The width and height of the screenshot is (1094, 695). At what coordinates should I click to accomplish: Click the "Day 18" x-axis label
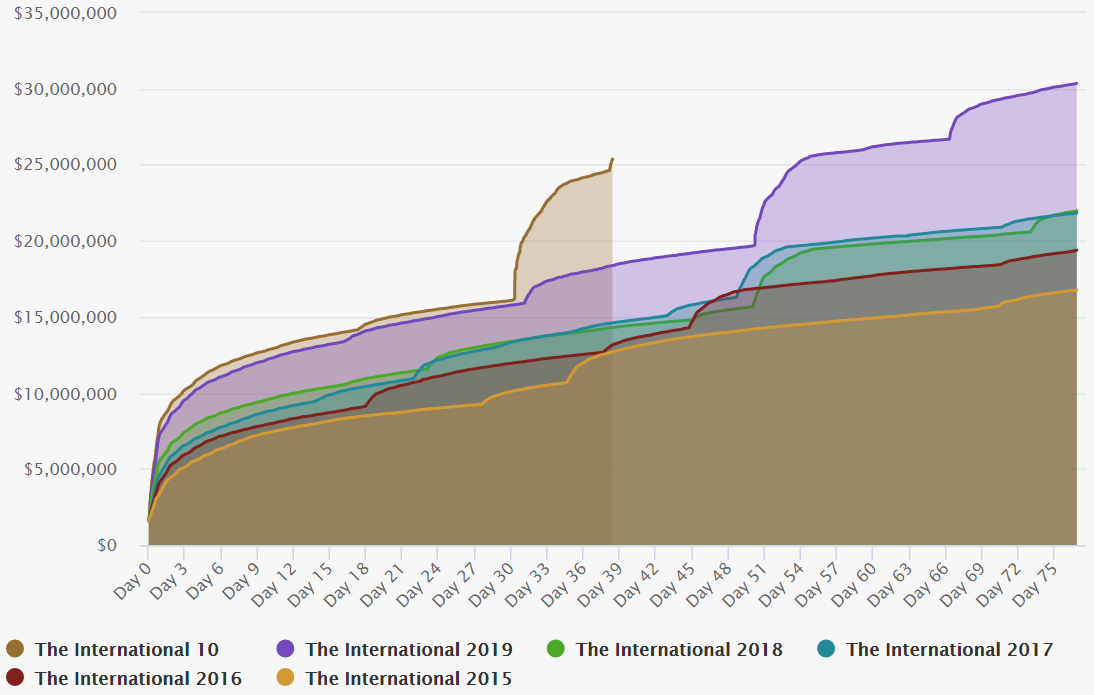[347, 583]
